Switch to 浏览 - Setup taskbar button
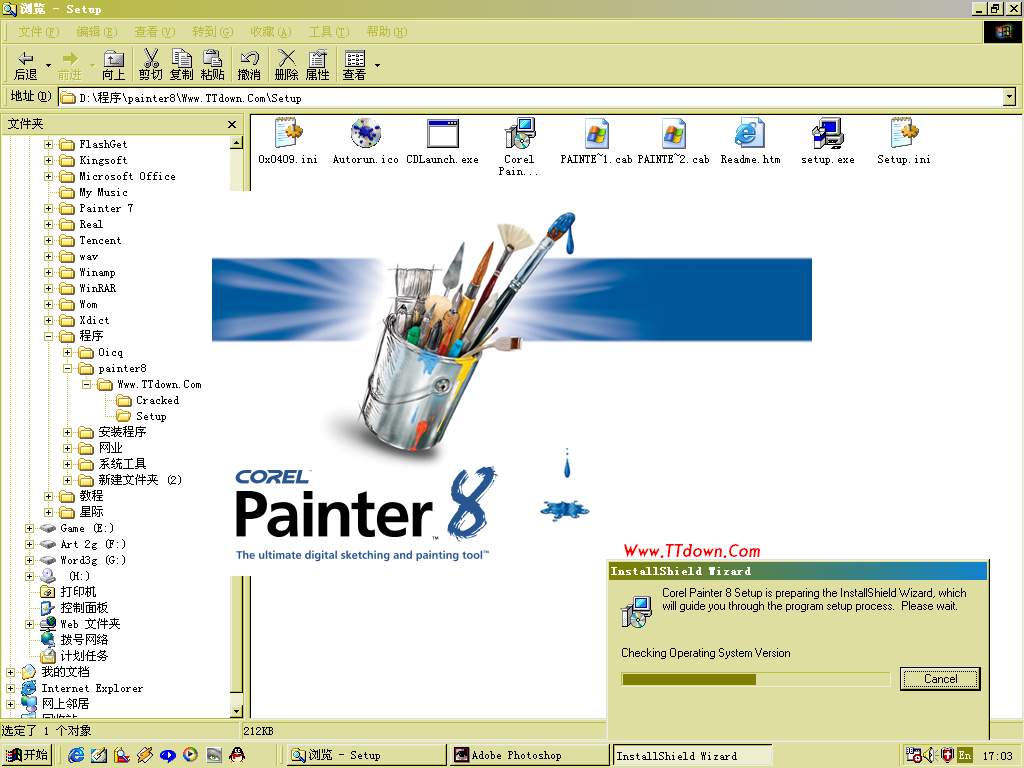Image resolution: width=1024 pixels, height=768 pixels. 366,755
